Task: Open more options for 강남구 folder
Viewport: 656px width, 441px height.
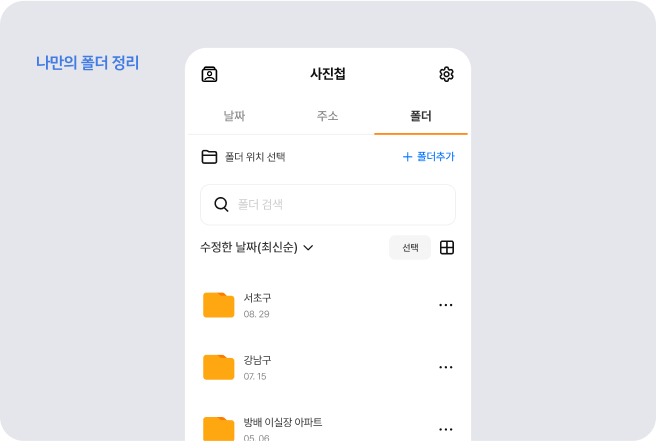Action: 446,367
